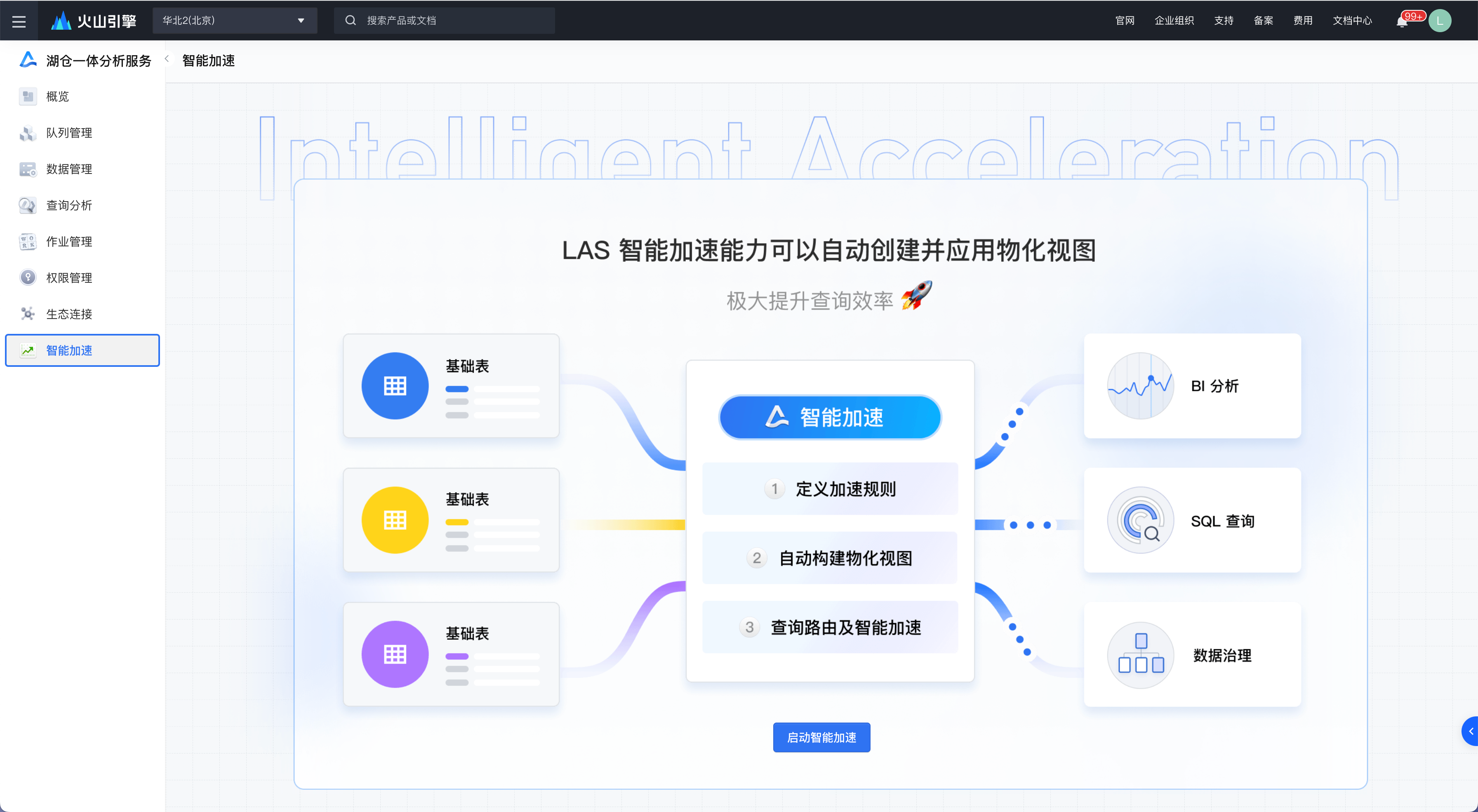
Task: Open the 企业组织 menu
Action: 1174,21
